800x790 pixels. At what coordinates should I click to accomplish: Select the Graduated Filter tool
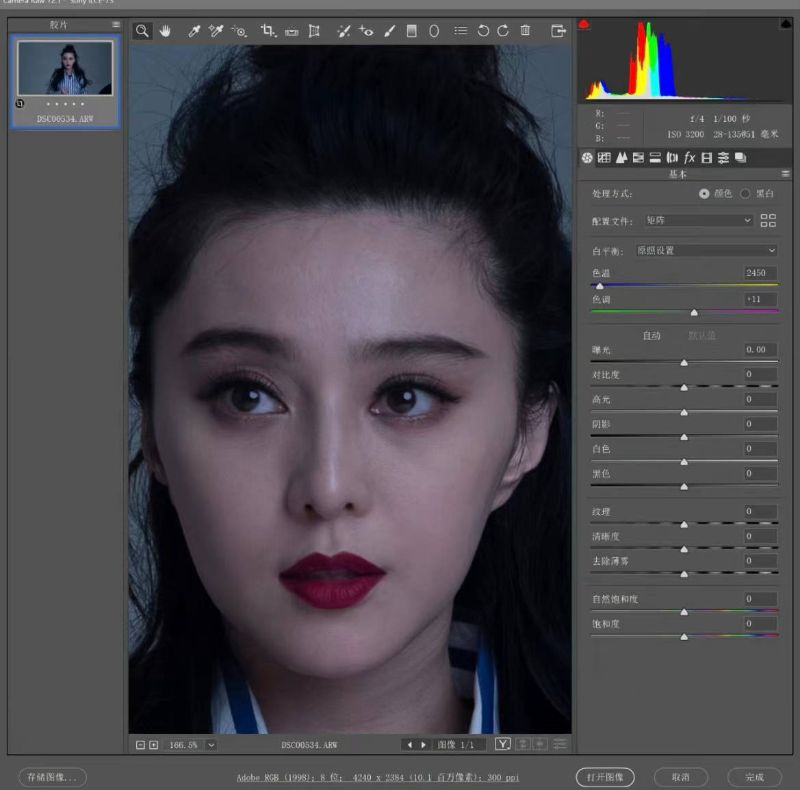coord(411,31)
